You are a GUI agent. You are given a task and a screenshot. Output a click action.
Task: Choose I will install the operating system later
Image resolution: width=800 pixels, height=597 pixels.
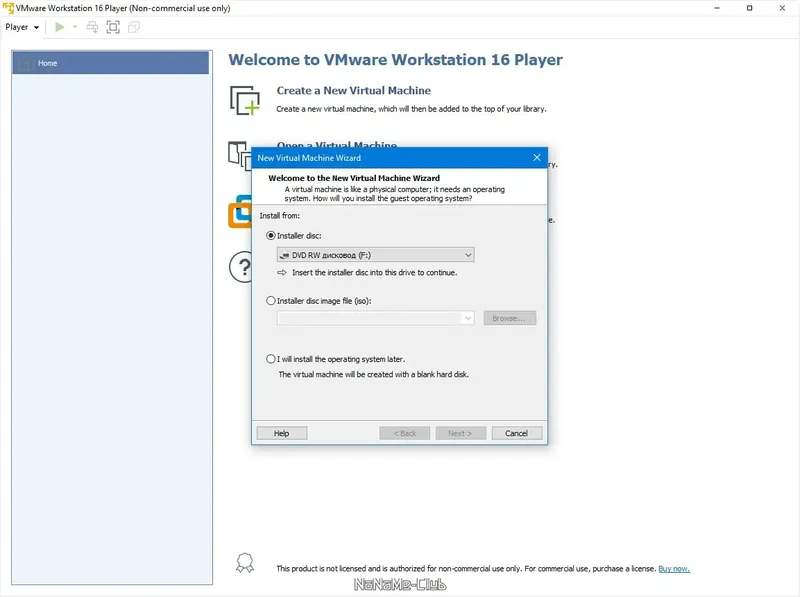pyautogui.click(x=271, y=359)
